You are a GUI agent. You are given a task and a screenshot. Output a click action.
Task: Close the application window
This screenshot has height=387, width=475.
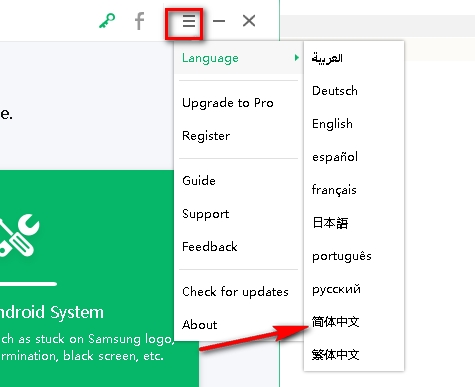click(x=249, y=21)
